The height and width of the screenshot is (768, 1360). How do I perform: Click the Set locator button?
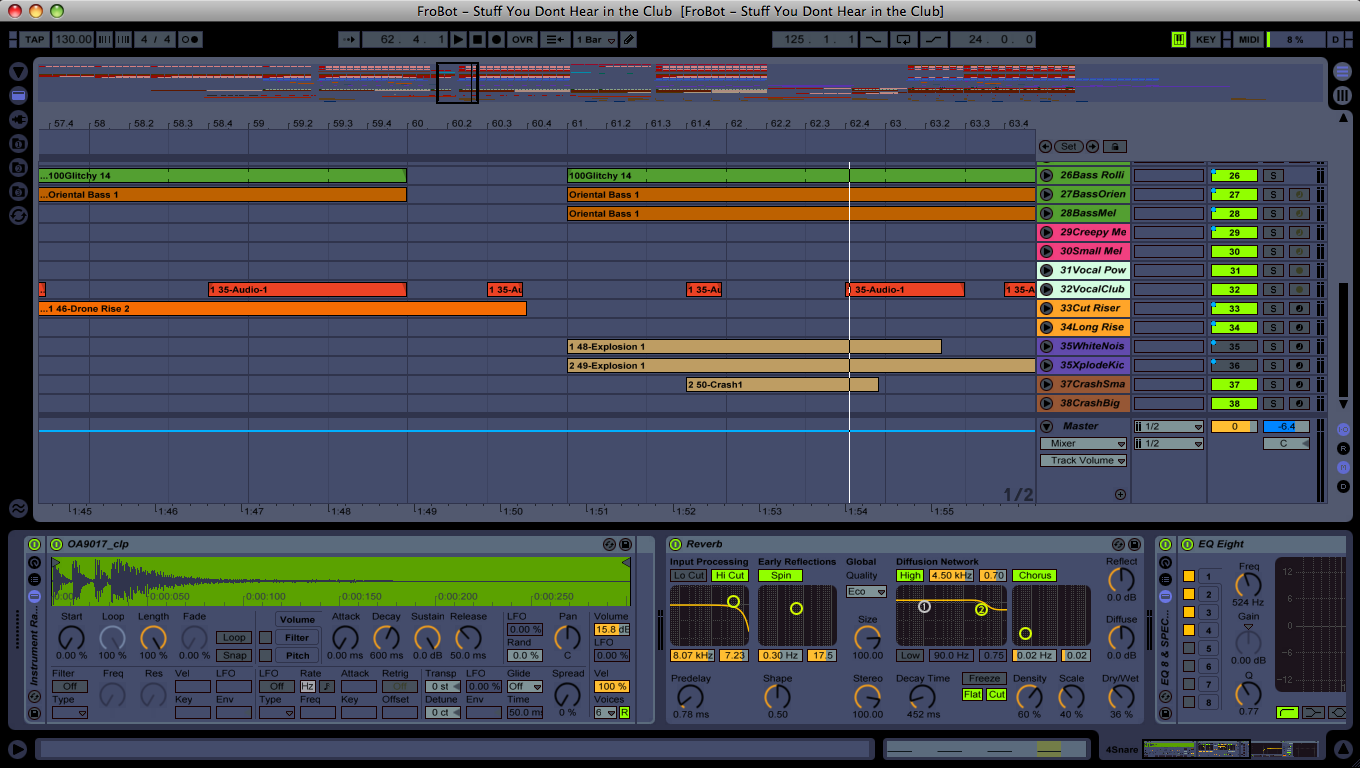(x=1069, y=146)
